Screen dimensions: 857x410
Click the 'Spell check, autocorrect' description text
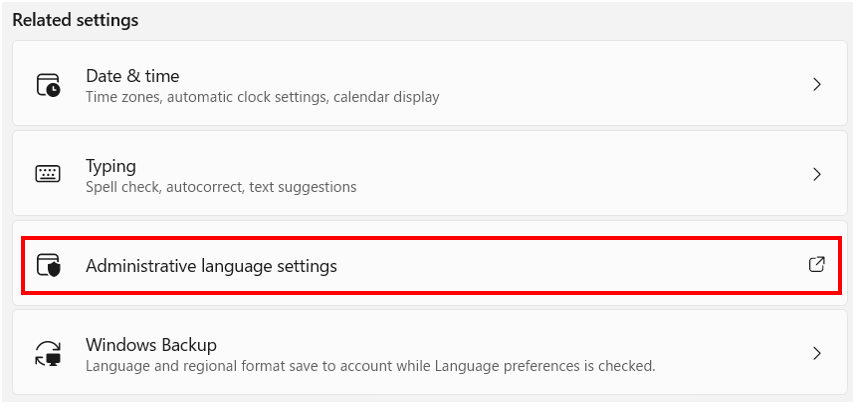(221, 187)
